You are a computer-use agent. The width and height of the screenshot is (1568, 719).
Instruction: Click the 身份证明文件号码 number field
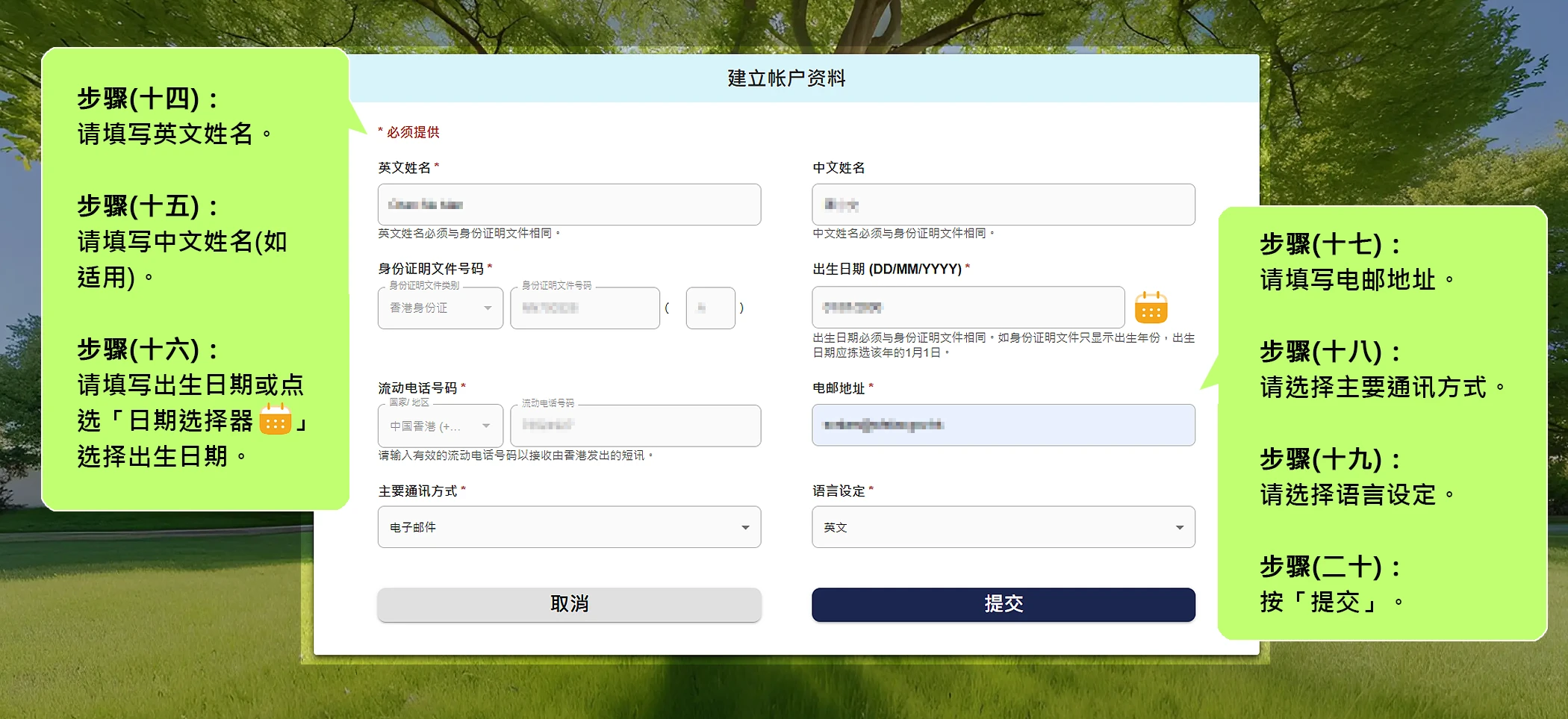pos(584,308)
